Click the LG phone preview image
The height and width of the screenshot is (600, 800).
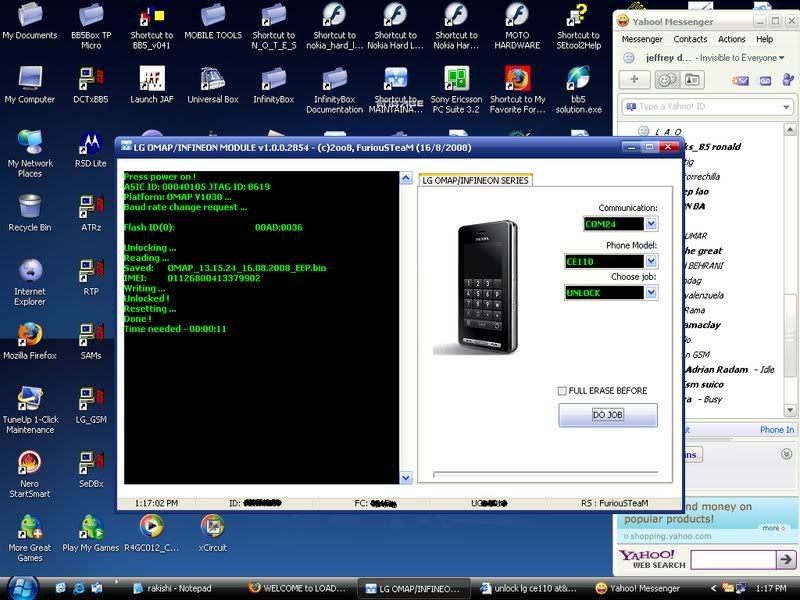[477, 287]
